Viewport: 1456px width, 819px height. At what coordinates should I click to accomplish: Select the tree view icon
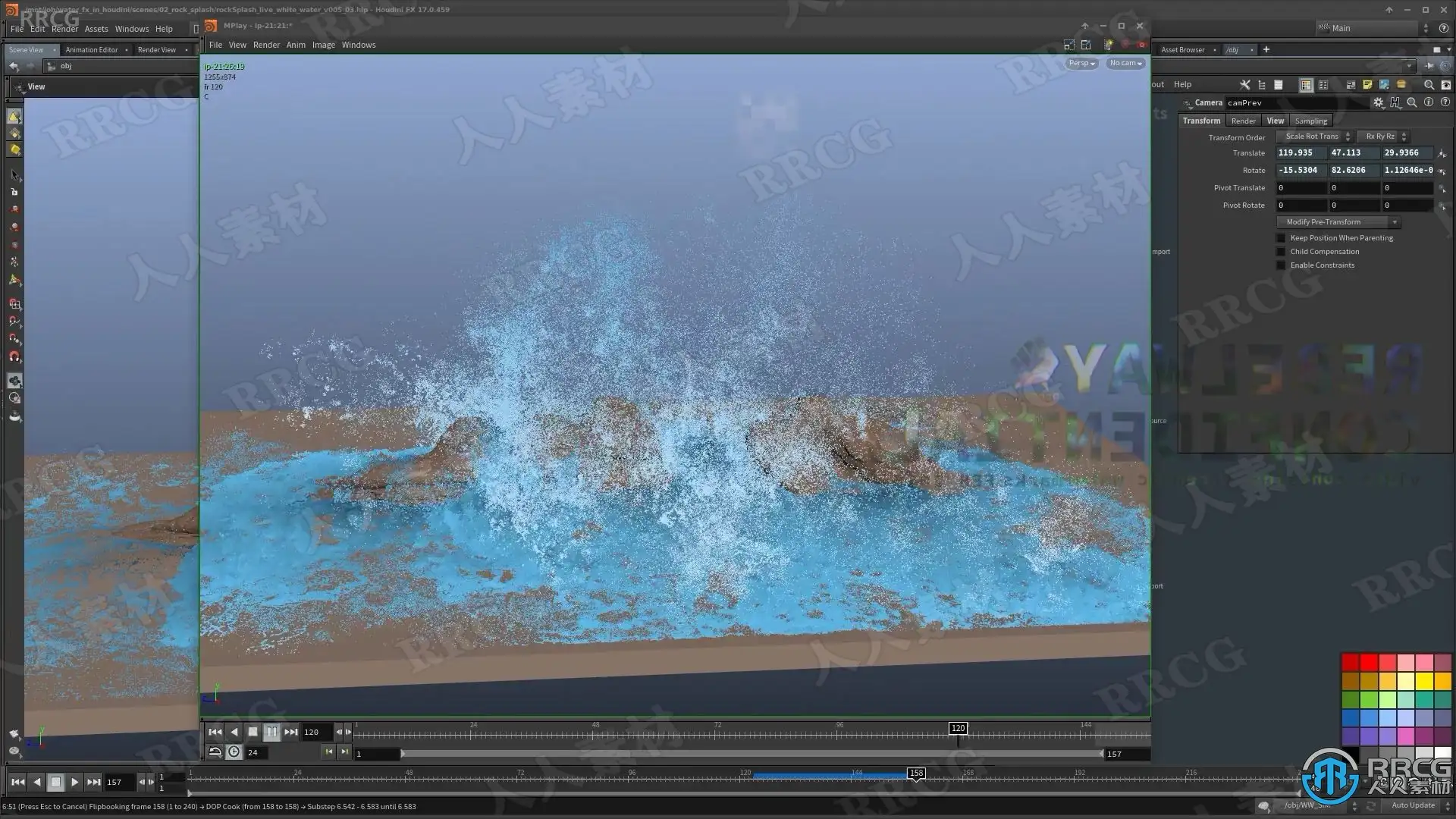(1262, 85)
